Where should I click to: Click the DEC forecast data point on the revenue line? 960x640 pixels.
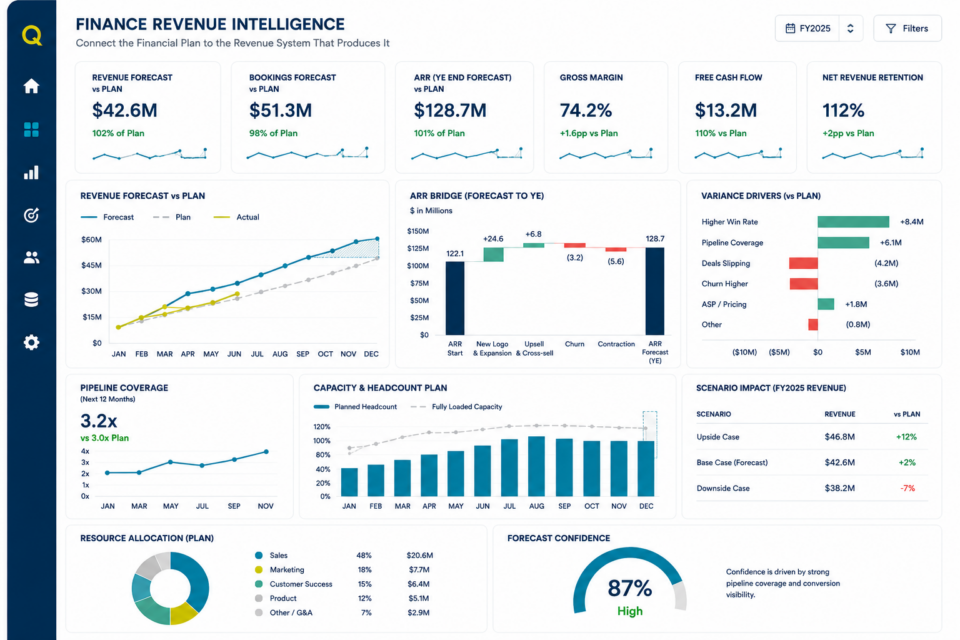377,239
